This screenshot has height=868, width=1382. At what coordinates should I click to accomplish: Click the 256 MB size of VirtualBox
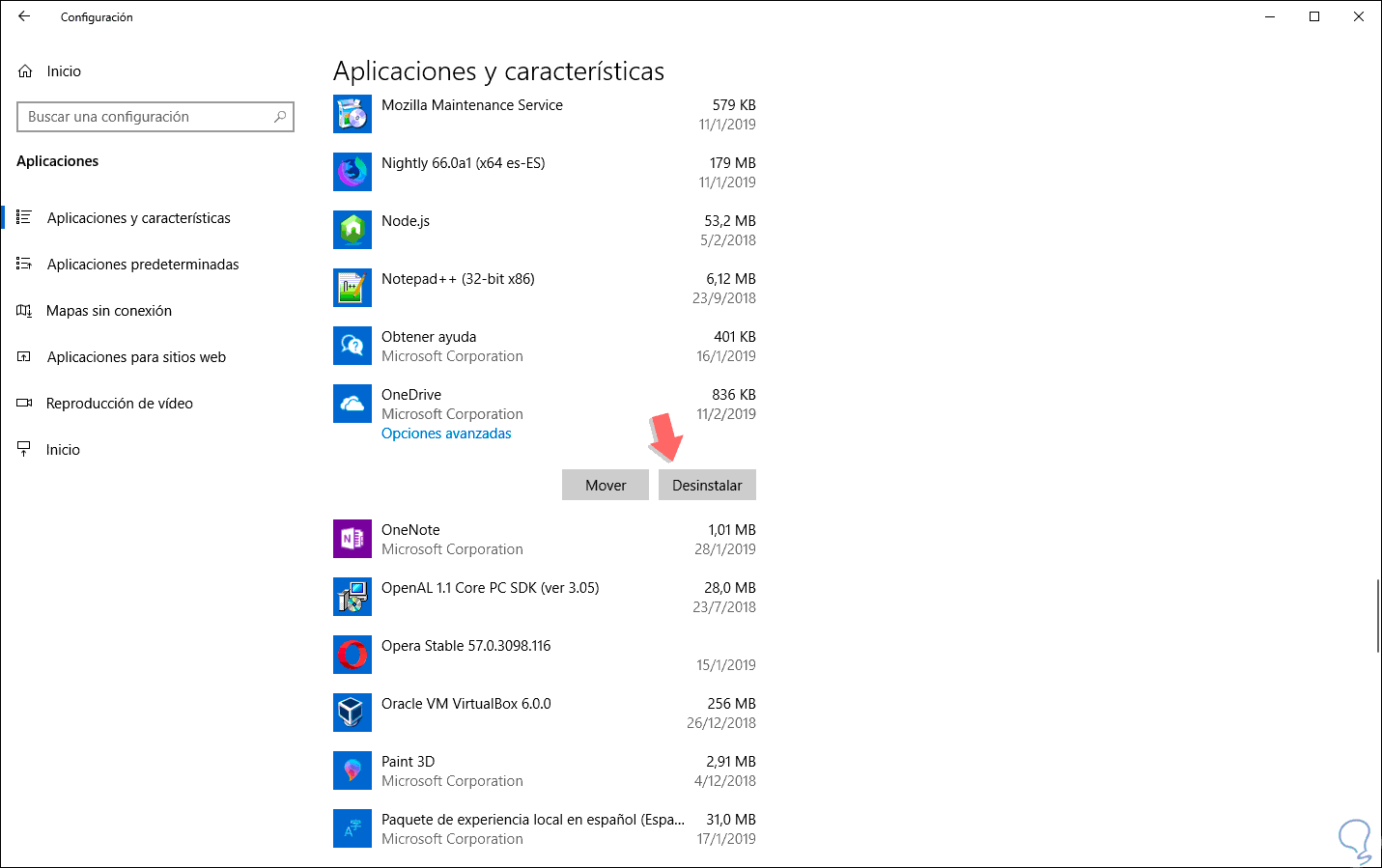(x=732, y=704)
